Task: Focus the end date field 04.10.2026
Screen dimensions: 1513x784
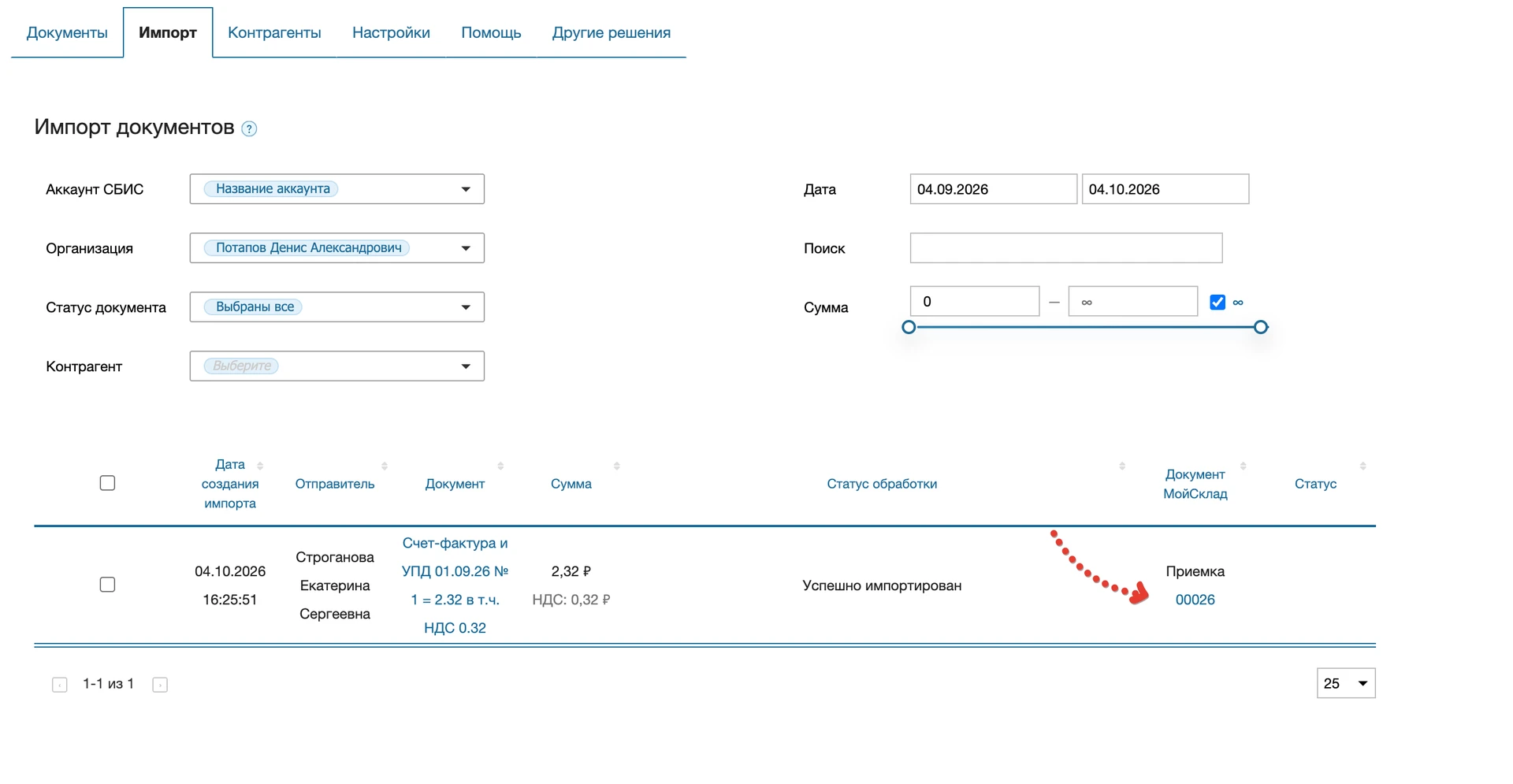Action: click(1165, 189)
